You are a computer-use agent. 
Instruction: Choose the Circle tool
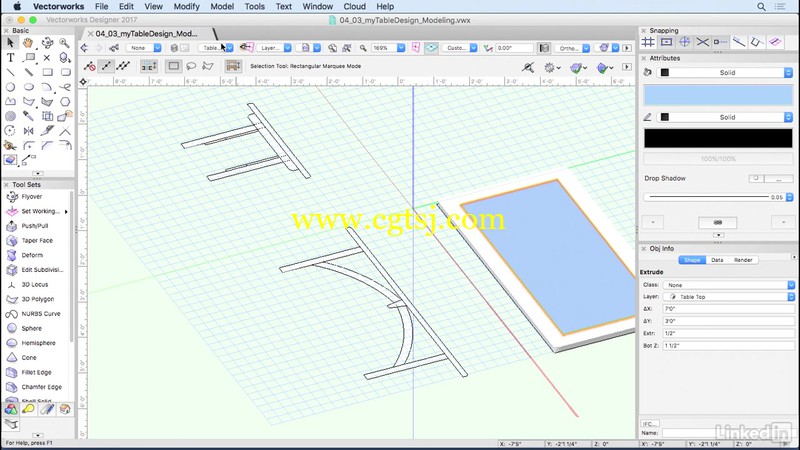coord(10,87)
